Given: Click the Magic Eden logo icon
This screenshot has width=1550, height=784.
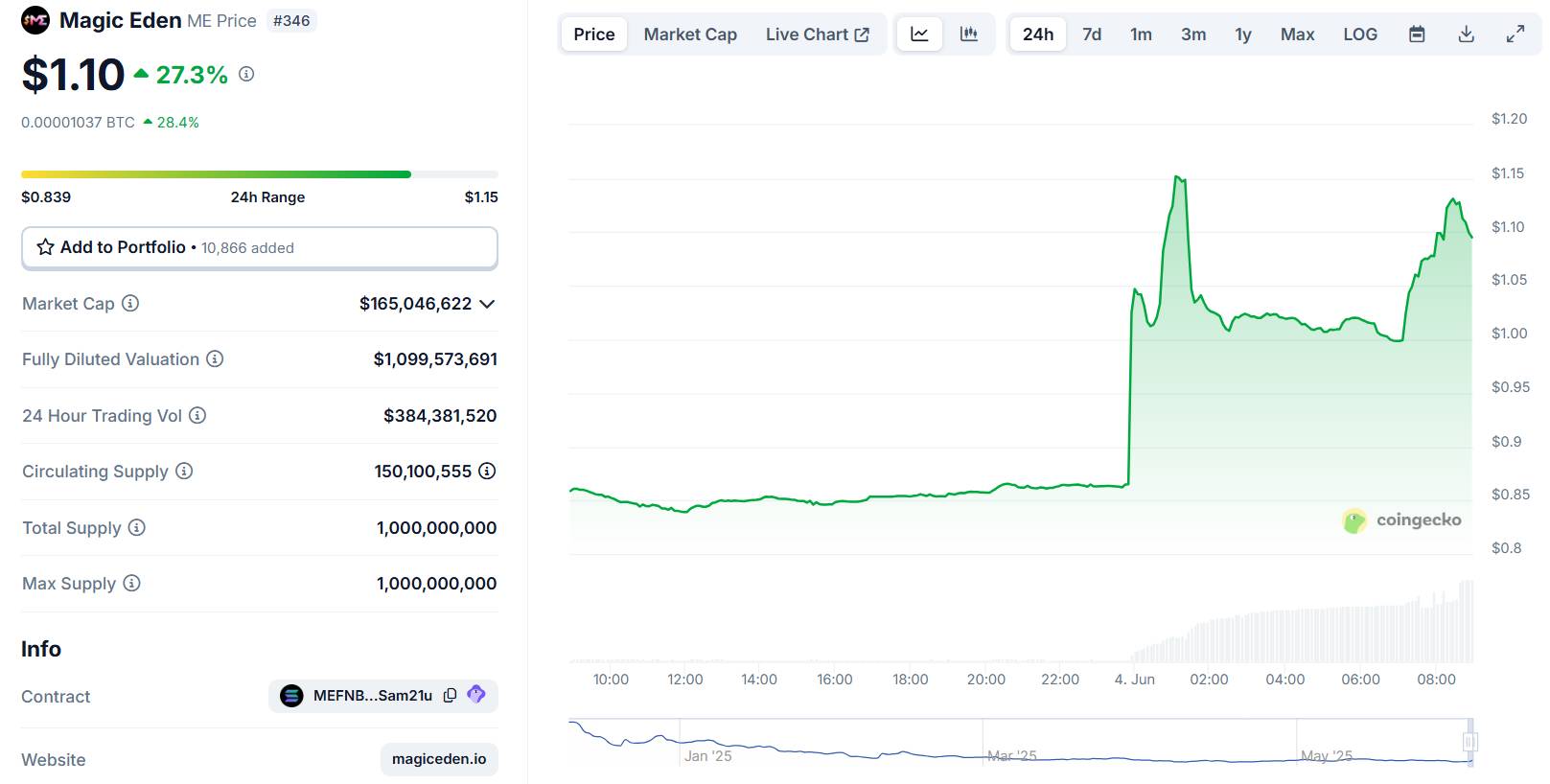Looking at the screenshot, I should click(35, 20).
